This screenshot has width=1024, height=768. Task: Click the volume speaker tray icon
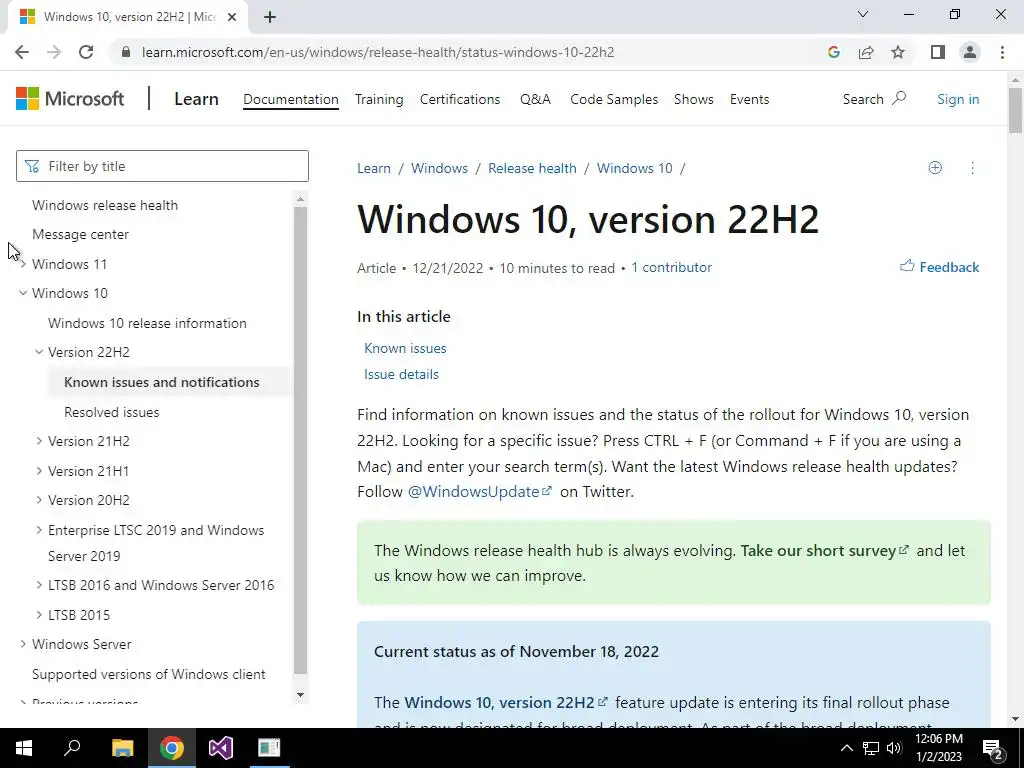pyautogui.click(x=894, y=748)
